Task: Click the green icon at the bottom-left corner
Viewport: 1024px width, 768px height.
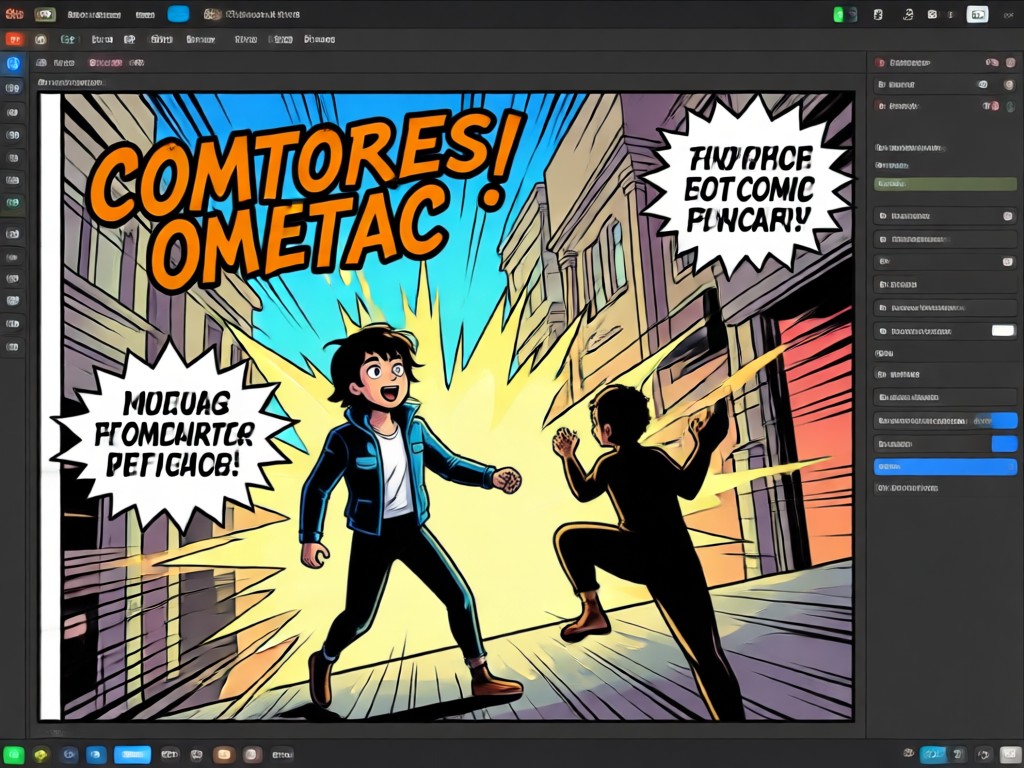Action: 14,754
